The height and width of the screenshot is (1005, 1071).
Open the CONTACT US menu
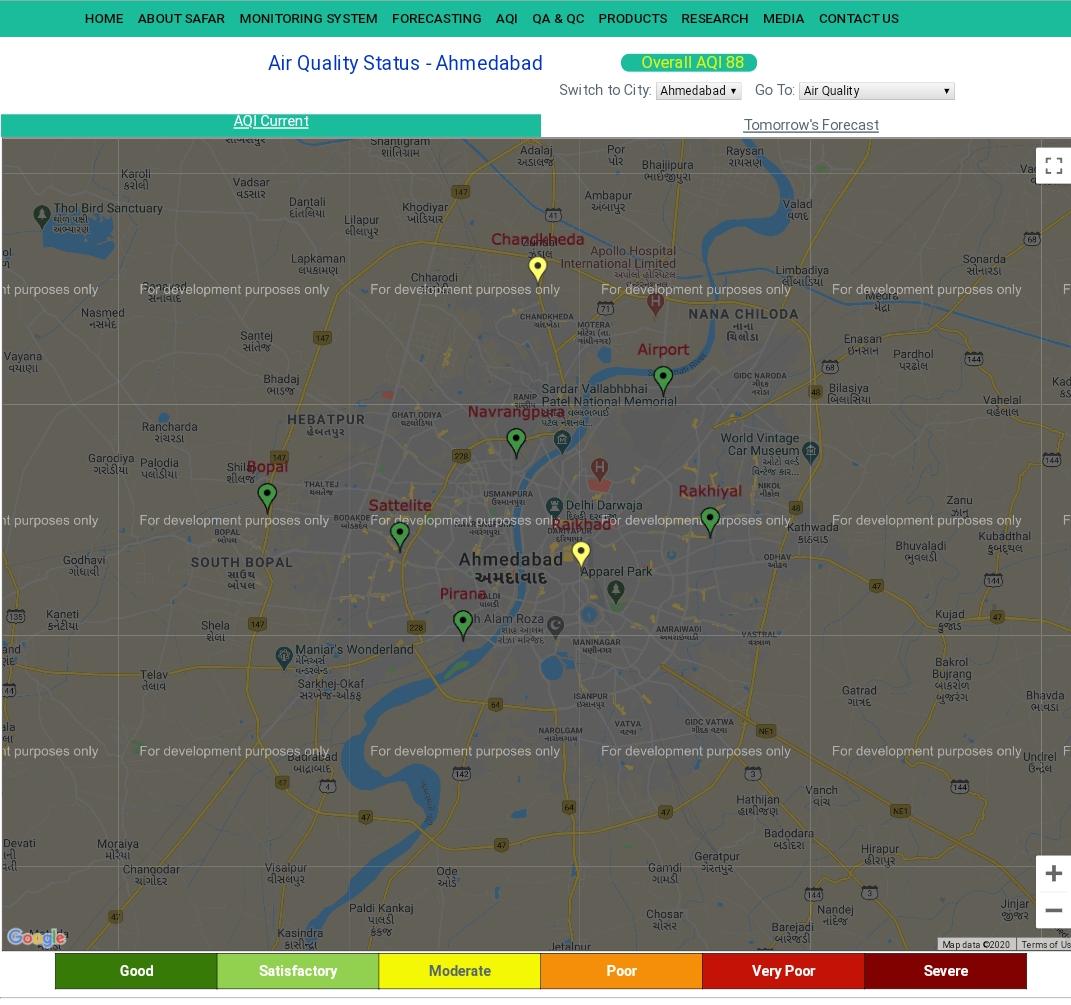(859, 18)
